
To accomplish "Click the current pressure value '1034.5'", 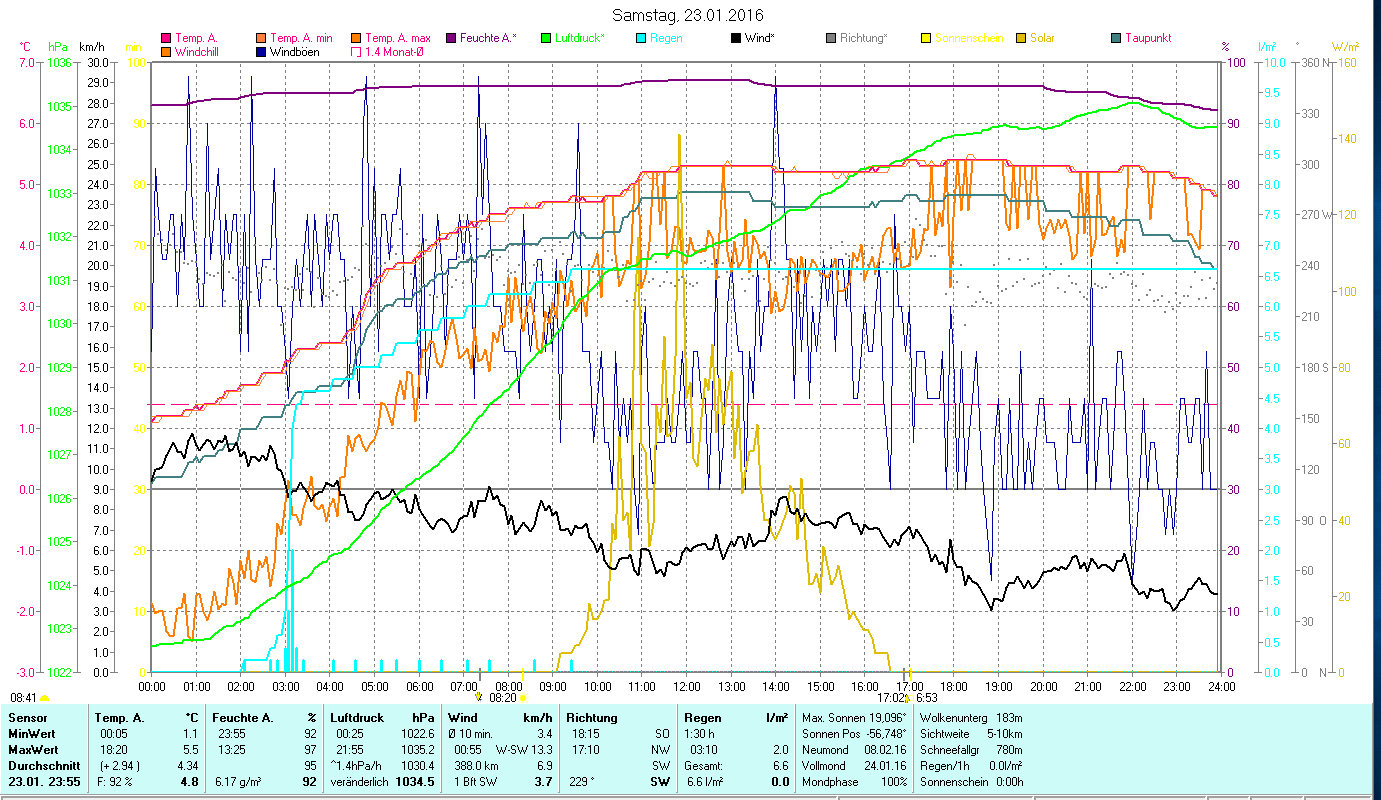I will (414, 782).
